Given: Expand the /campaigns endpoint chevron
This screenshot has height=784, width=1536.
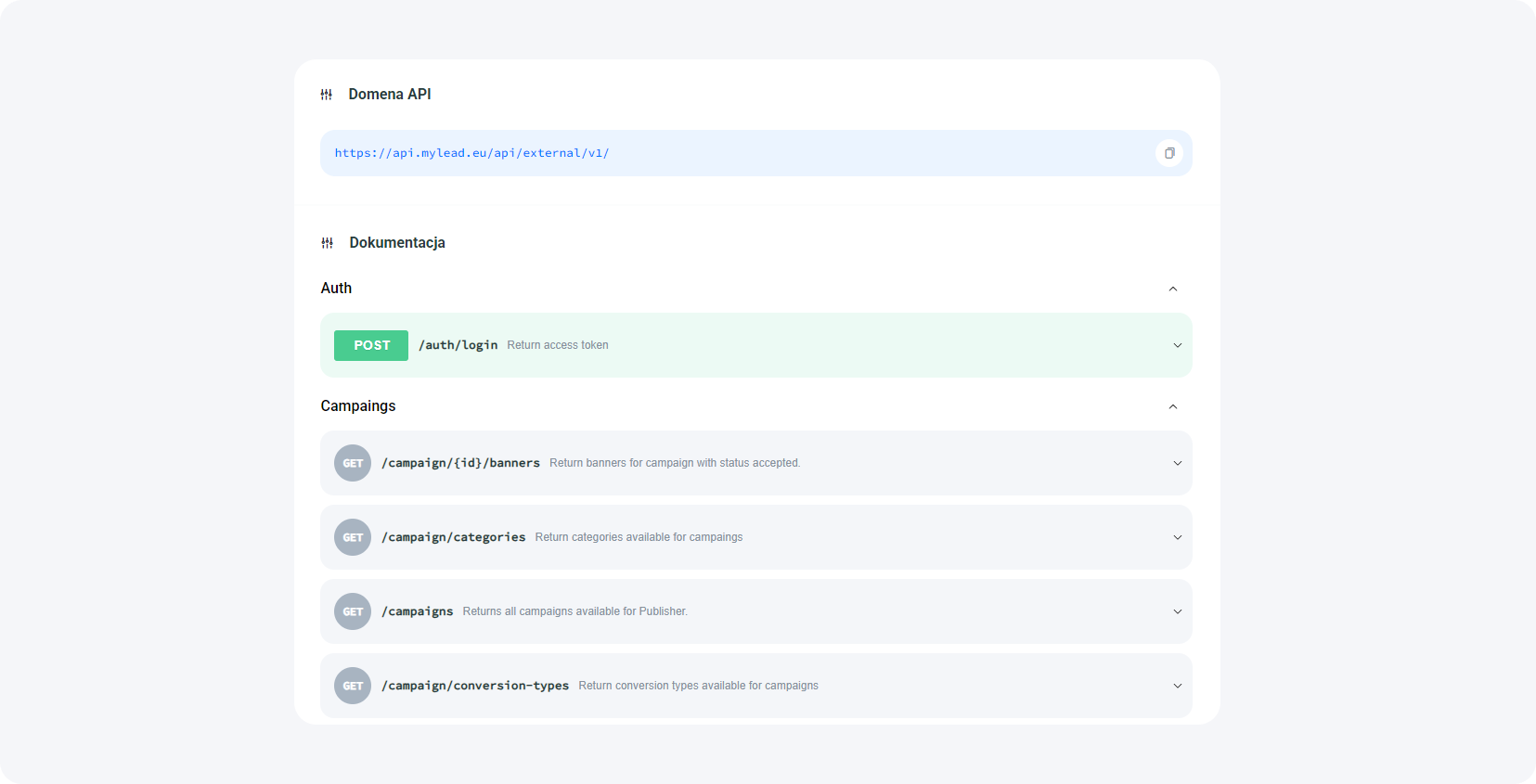Looking at the screenshot, I should pyautogui.click(x=1178, y=611).
